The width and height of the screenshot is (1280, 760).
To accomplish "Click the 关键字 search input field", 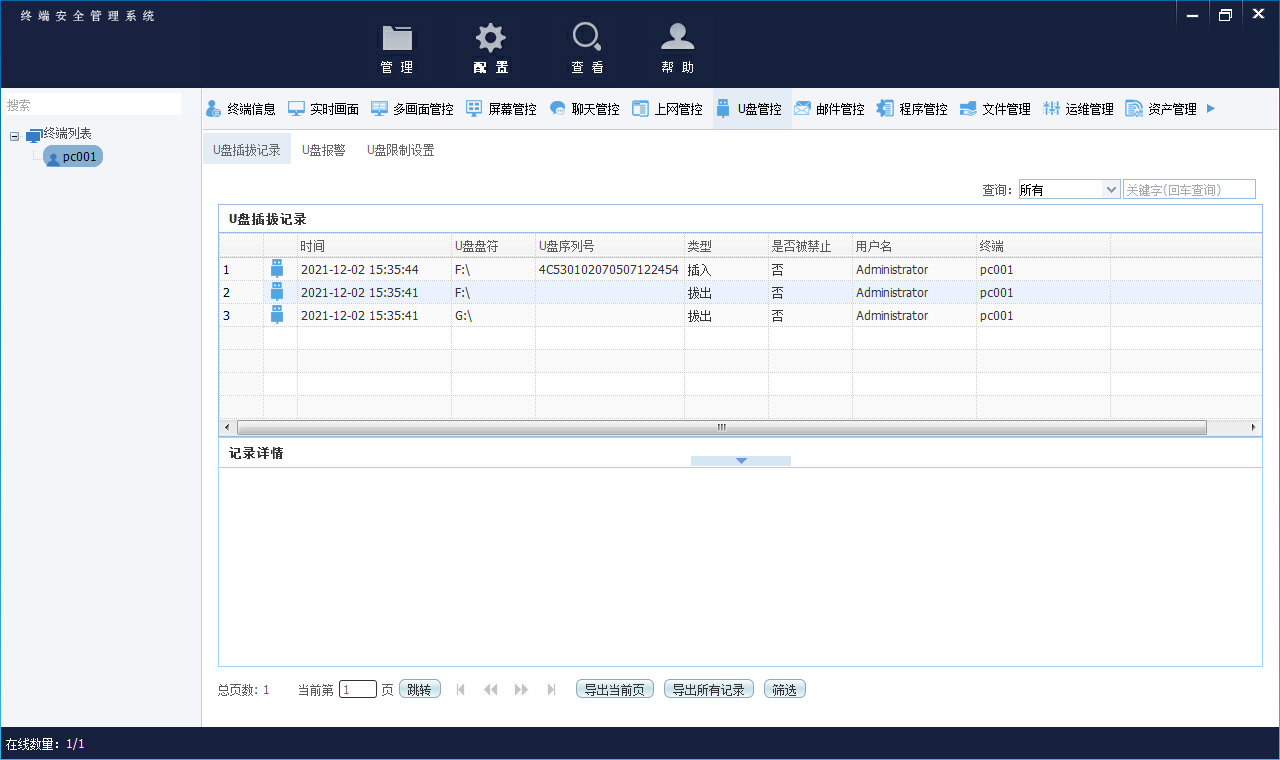I will point(1188,190).
